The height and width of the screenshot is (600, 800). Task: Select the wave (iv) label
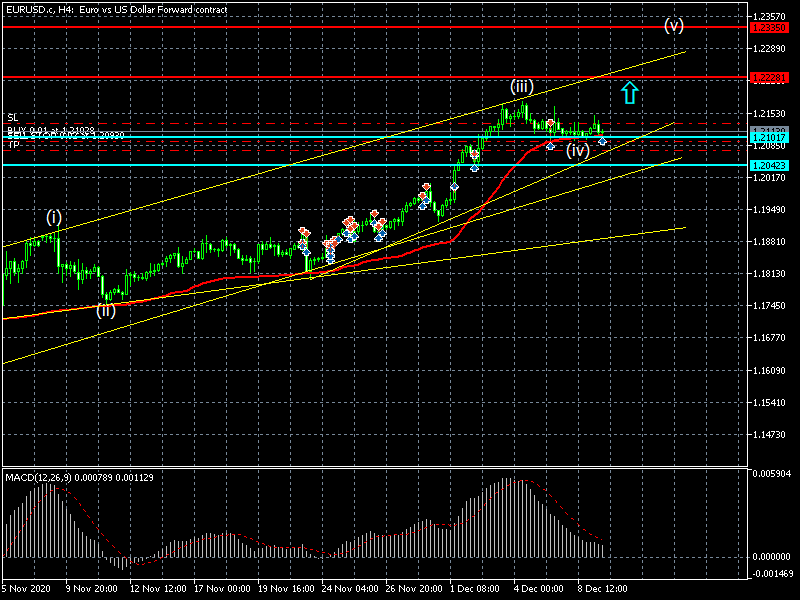click(577, 151)
